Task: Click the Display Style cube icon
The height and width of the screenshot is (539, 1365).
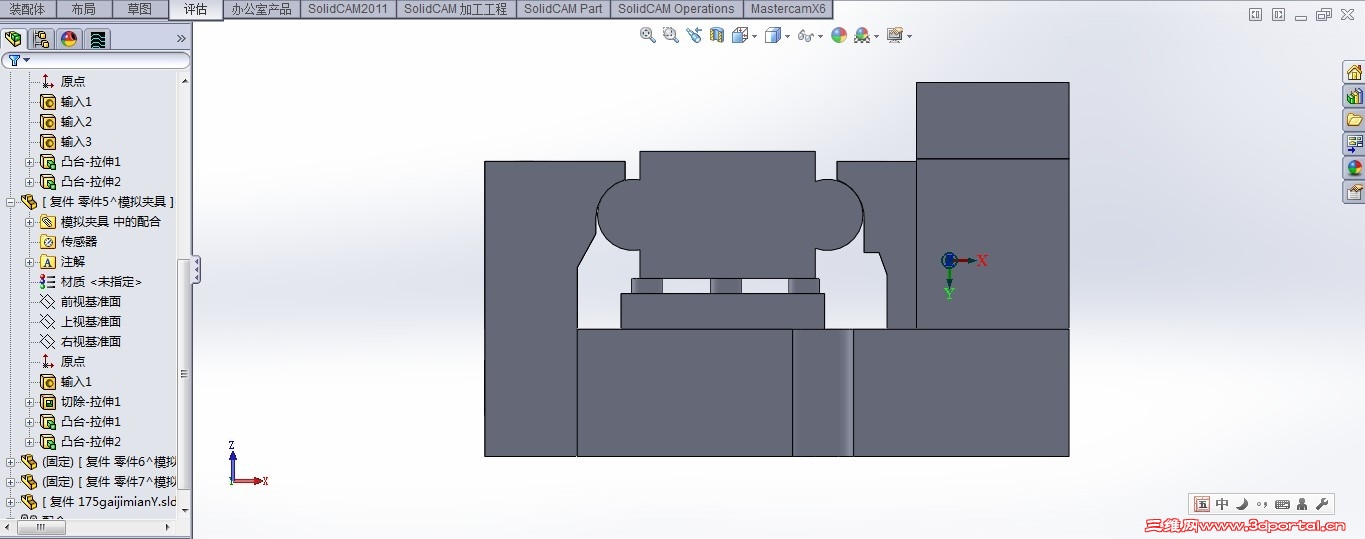Action: coord(772,35)
